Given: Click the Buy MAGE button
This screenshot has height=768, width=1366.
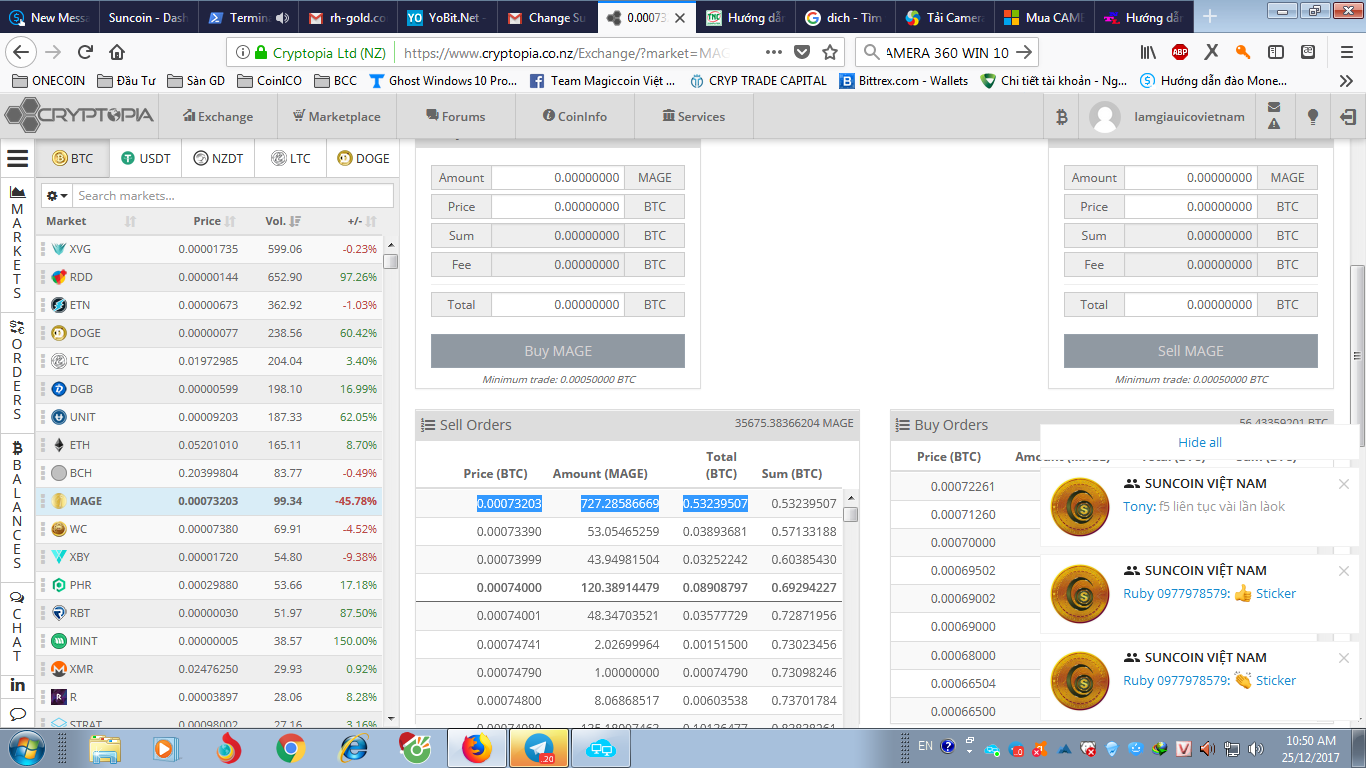Looking at the screenshot, I should [558, 351].
